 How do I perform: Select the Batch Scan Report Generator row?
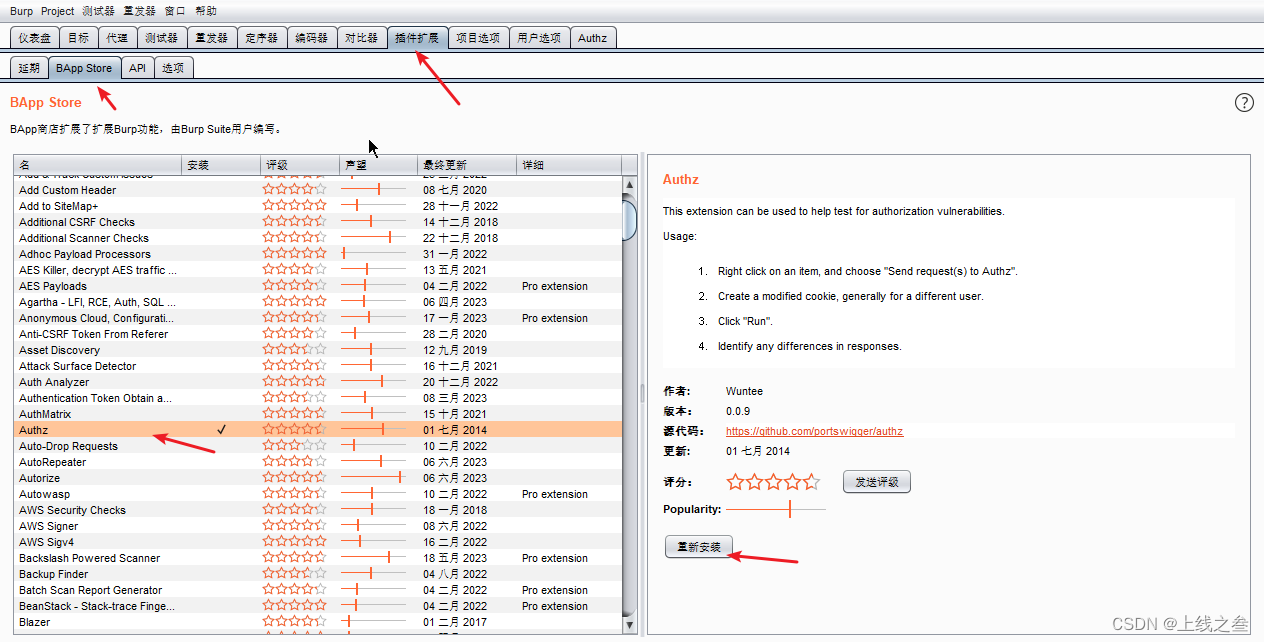point(318,590)
